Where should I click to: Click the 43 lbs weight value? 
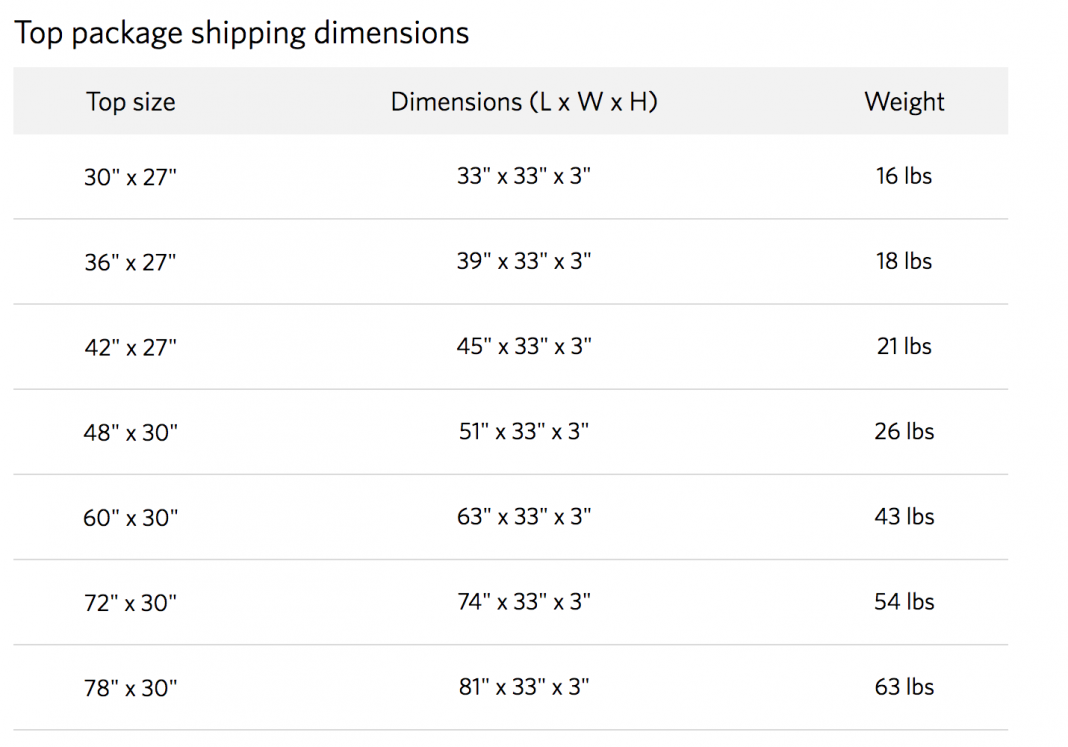pyautogui.click(x=904, y=517)
